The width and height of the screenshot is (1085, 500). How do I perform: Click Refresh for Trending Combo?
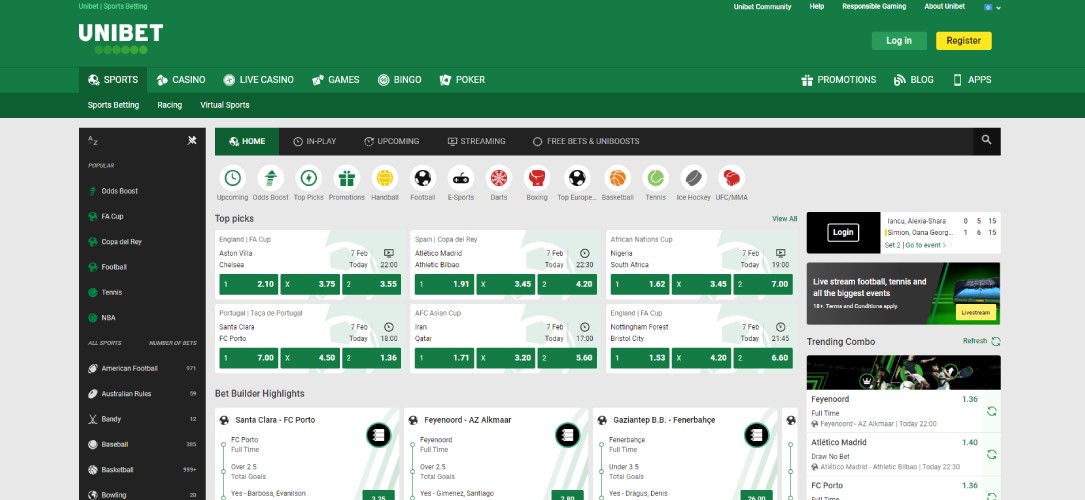(981, 341)
